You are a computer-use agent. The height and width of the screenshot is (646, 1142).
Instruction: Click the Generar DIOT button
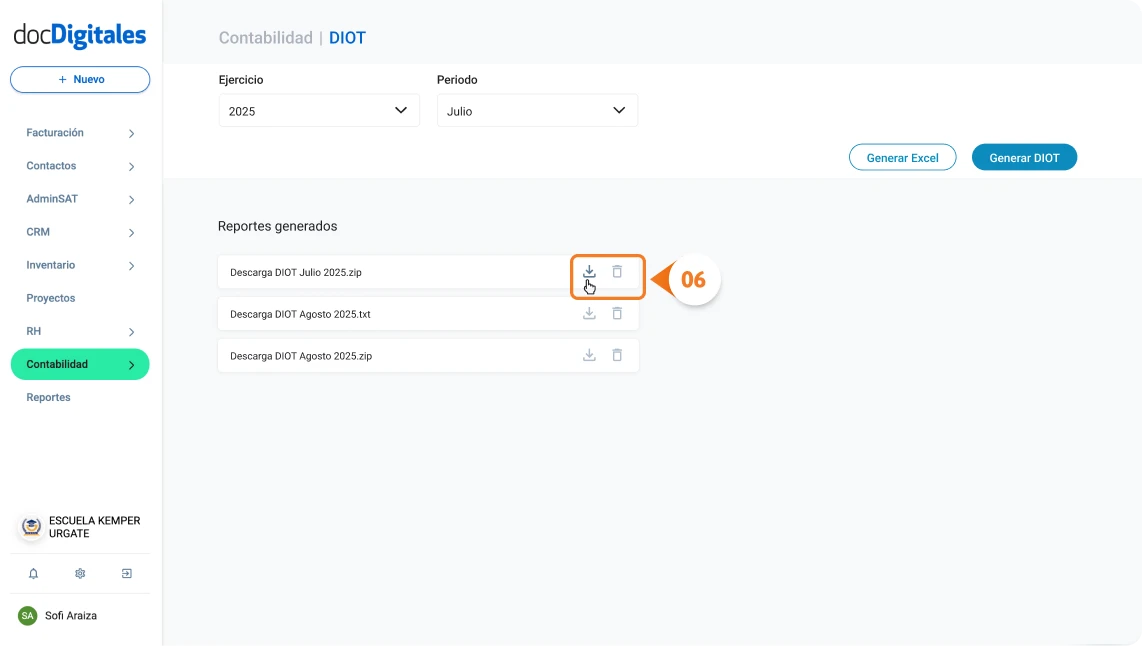pyautogui.click(x=1024, y=157)
